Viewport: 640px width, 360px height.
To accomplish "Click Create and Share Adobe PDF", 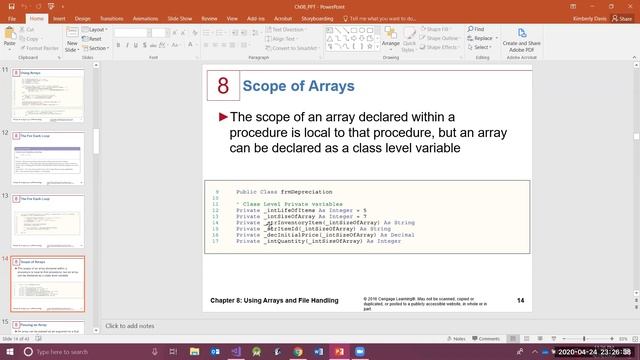I will click(x=521, y=40).
